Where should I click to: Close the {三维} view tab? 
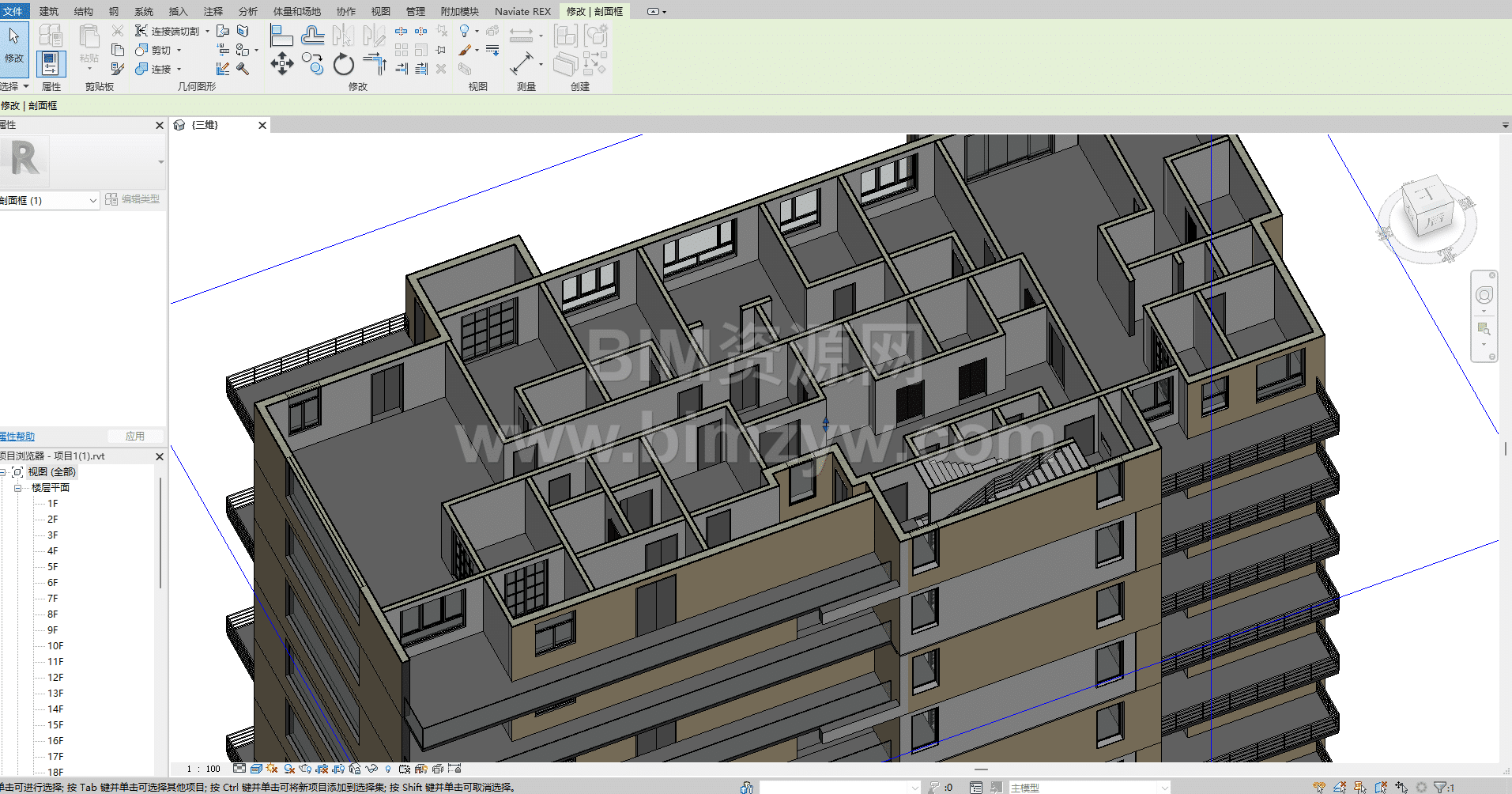pyautogui.click(x=262, y=125)
